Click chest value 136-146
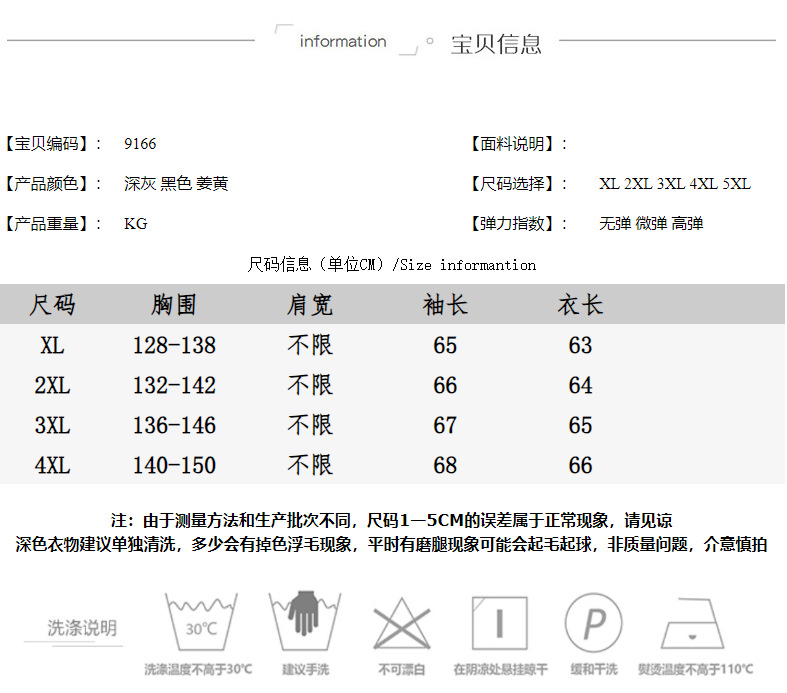 (x=174, y=426)
